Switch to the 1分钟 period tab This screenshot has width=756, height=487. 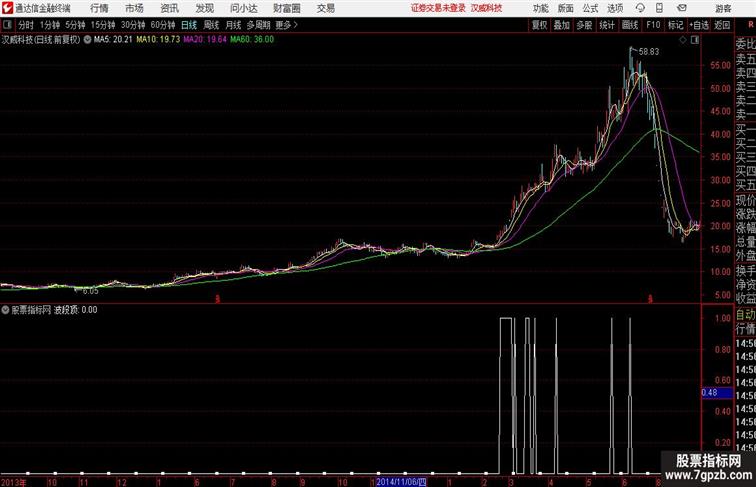click(x=50, y=25)
